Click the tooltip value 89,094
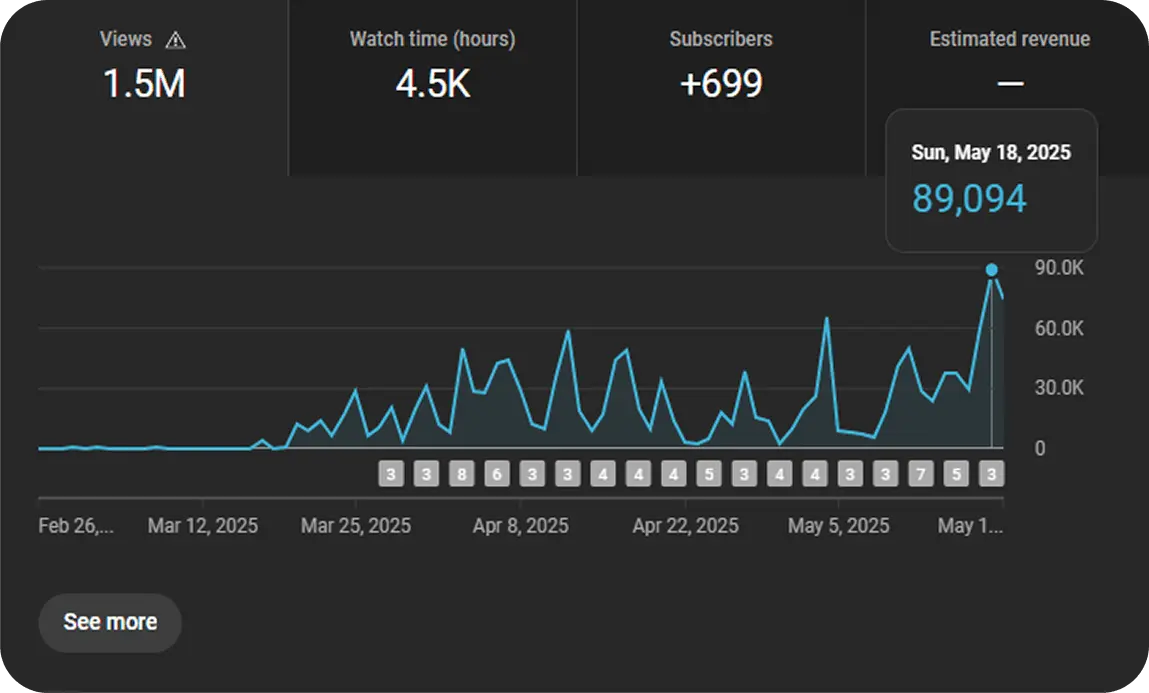This screenshot has height=693, width=1149. 969,199
